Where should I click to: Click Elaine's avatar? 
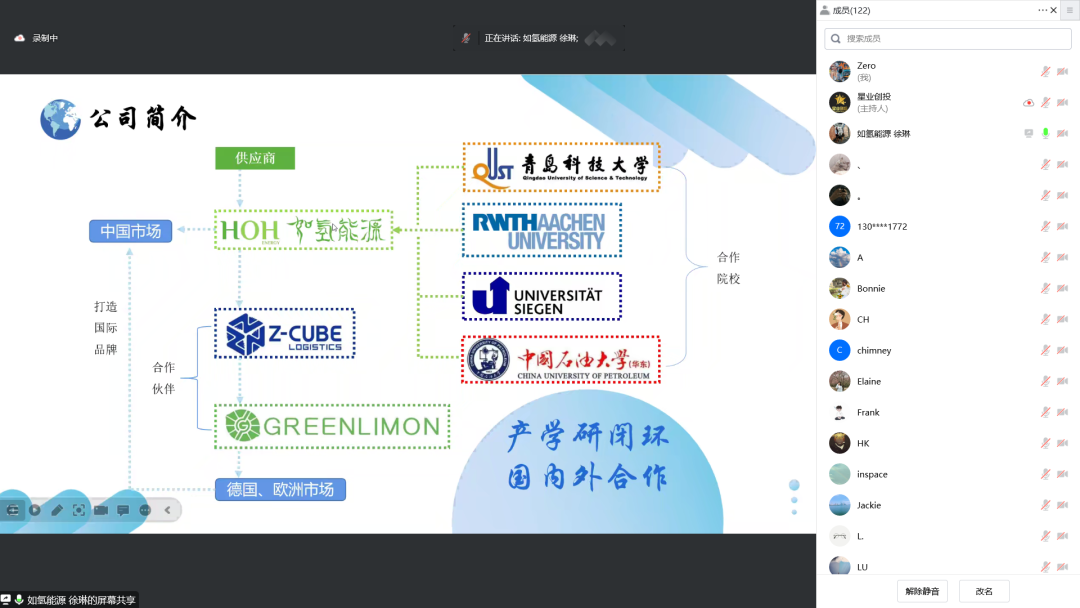tap(840, 381)
